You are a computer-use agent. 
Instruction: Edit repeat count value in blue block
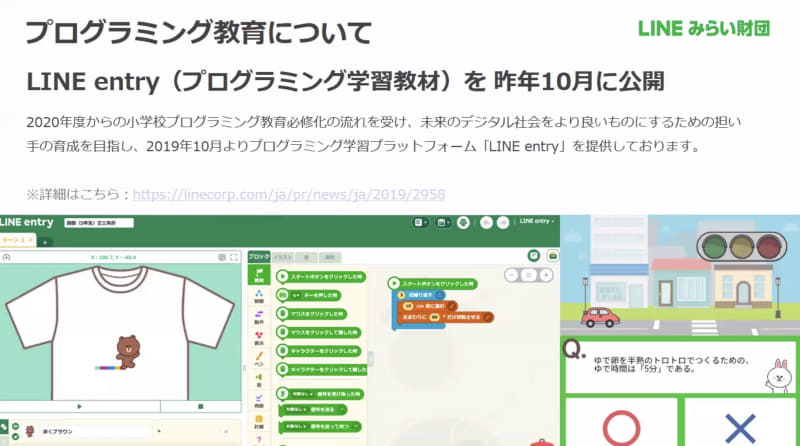point(401,295)
